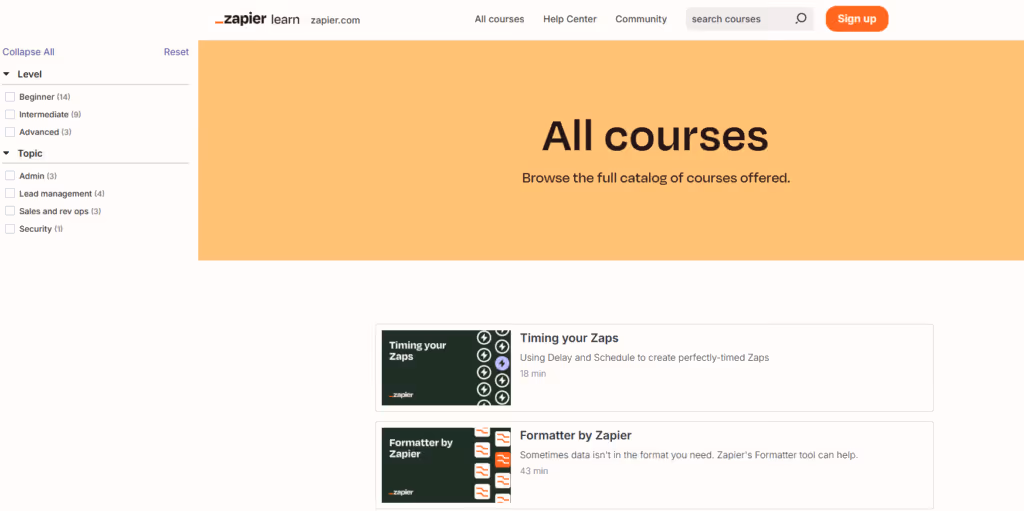
Task: Click the 'Sometimes data isn't in the format' description
Action: click(x=688, y=455)
